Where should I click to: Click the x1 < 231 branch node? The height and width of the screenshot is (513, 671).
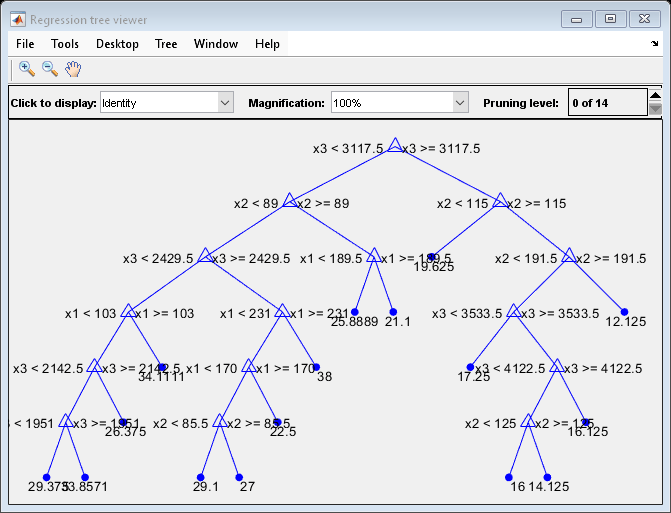(x=282, y=311)
